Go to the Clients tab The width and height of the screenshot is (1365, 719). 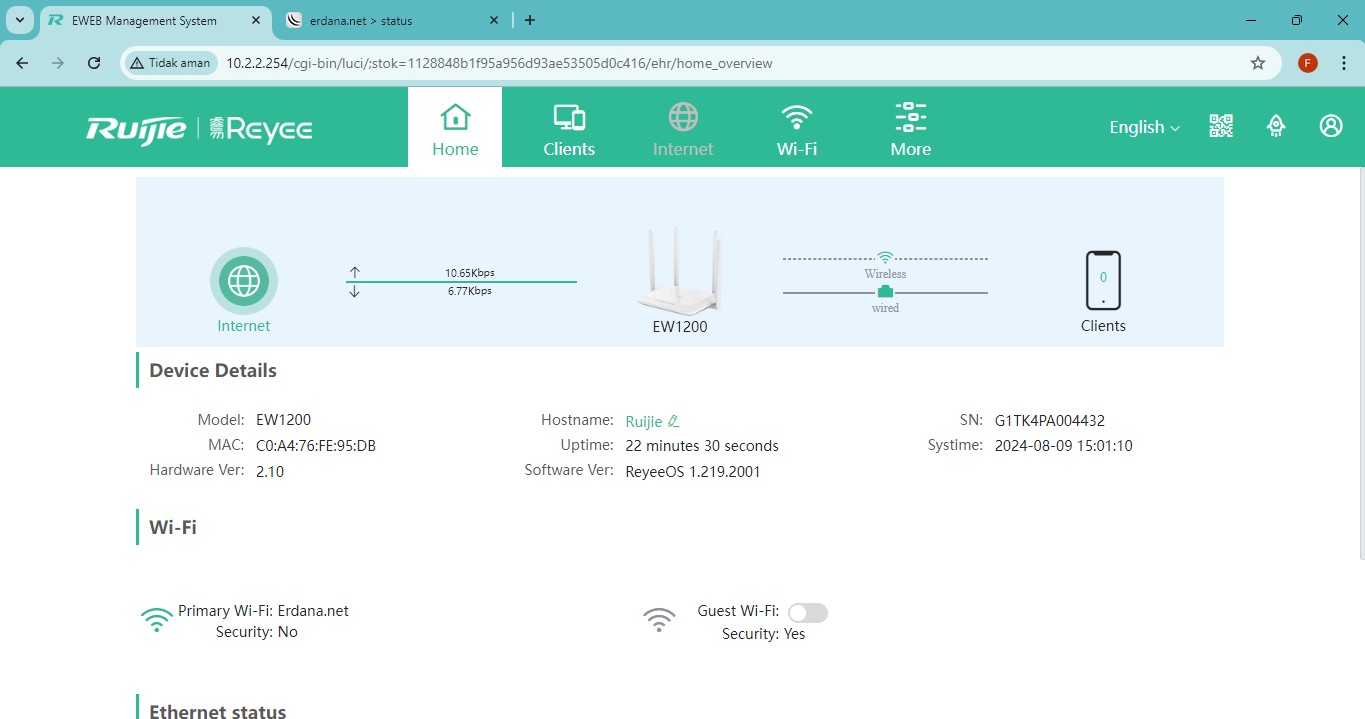coord(569,127)
